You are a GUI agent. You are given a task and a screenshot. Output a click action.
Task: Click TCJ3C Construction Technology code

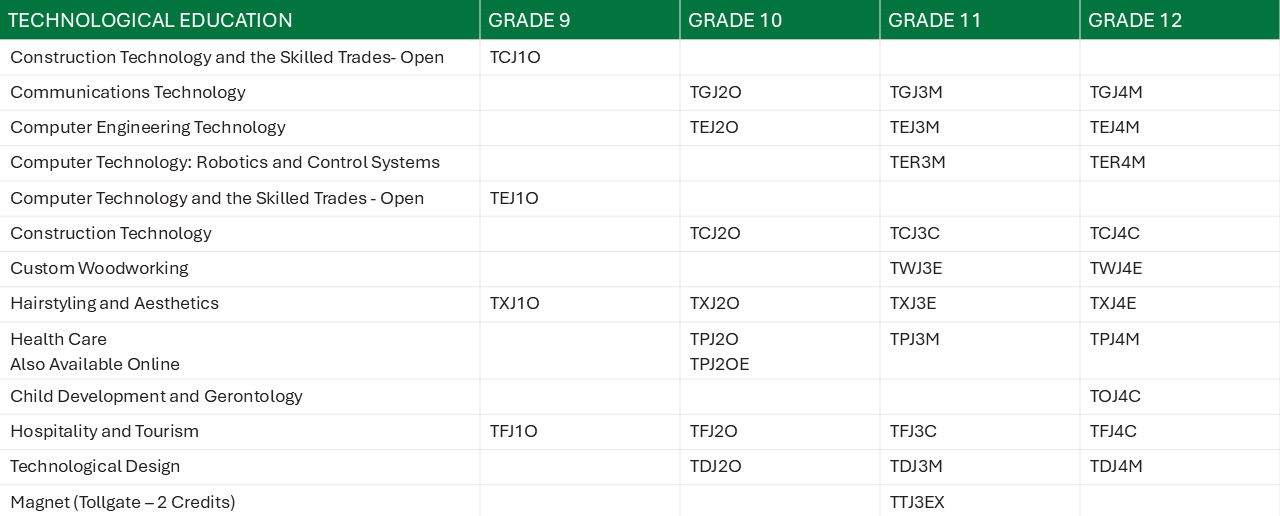pyautogui.click(x=915, y=233)
